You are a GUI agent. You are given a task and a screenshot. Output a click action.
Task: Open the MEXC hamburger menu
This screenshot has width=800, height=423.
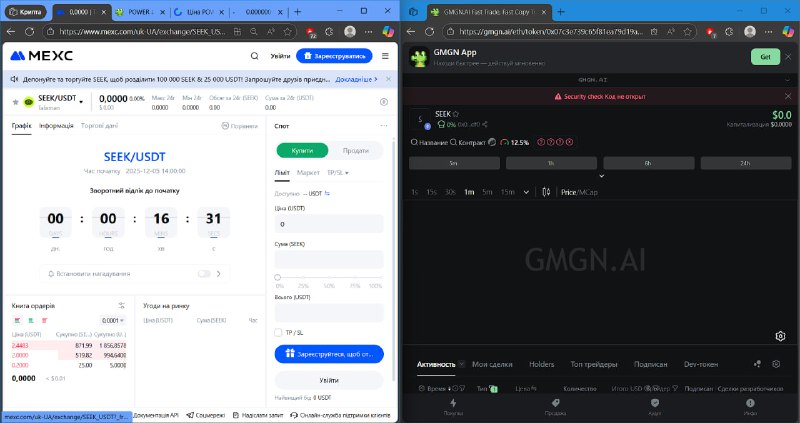click(x=385, y=56)
